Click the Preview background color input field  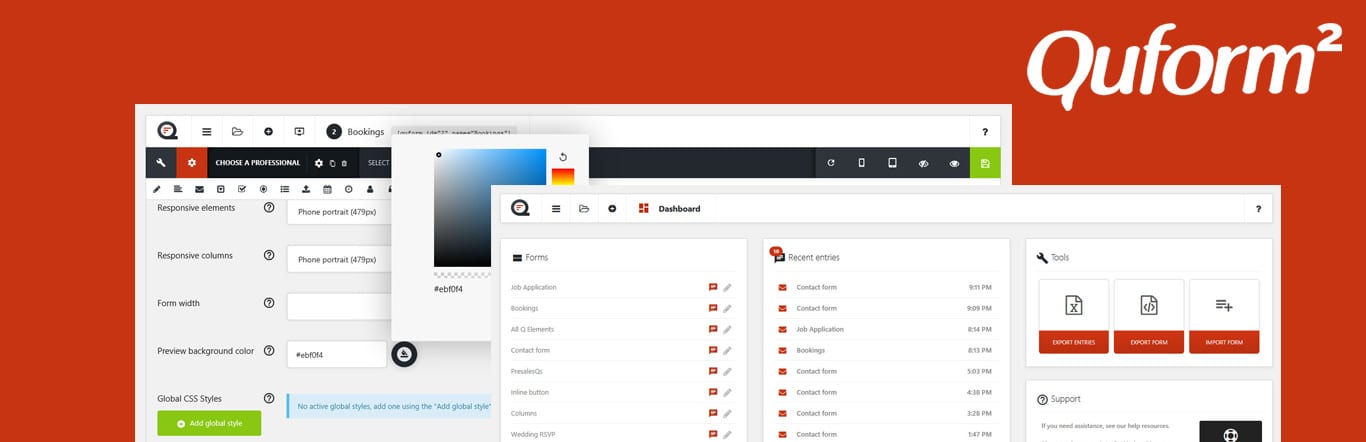point(337,354)
